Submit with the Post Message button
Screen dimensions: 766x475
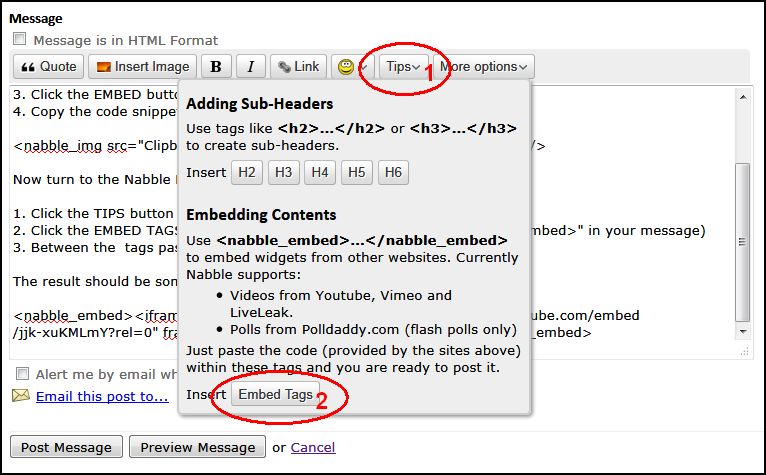[67, 447]
